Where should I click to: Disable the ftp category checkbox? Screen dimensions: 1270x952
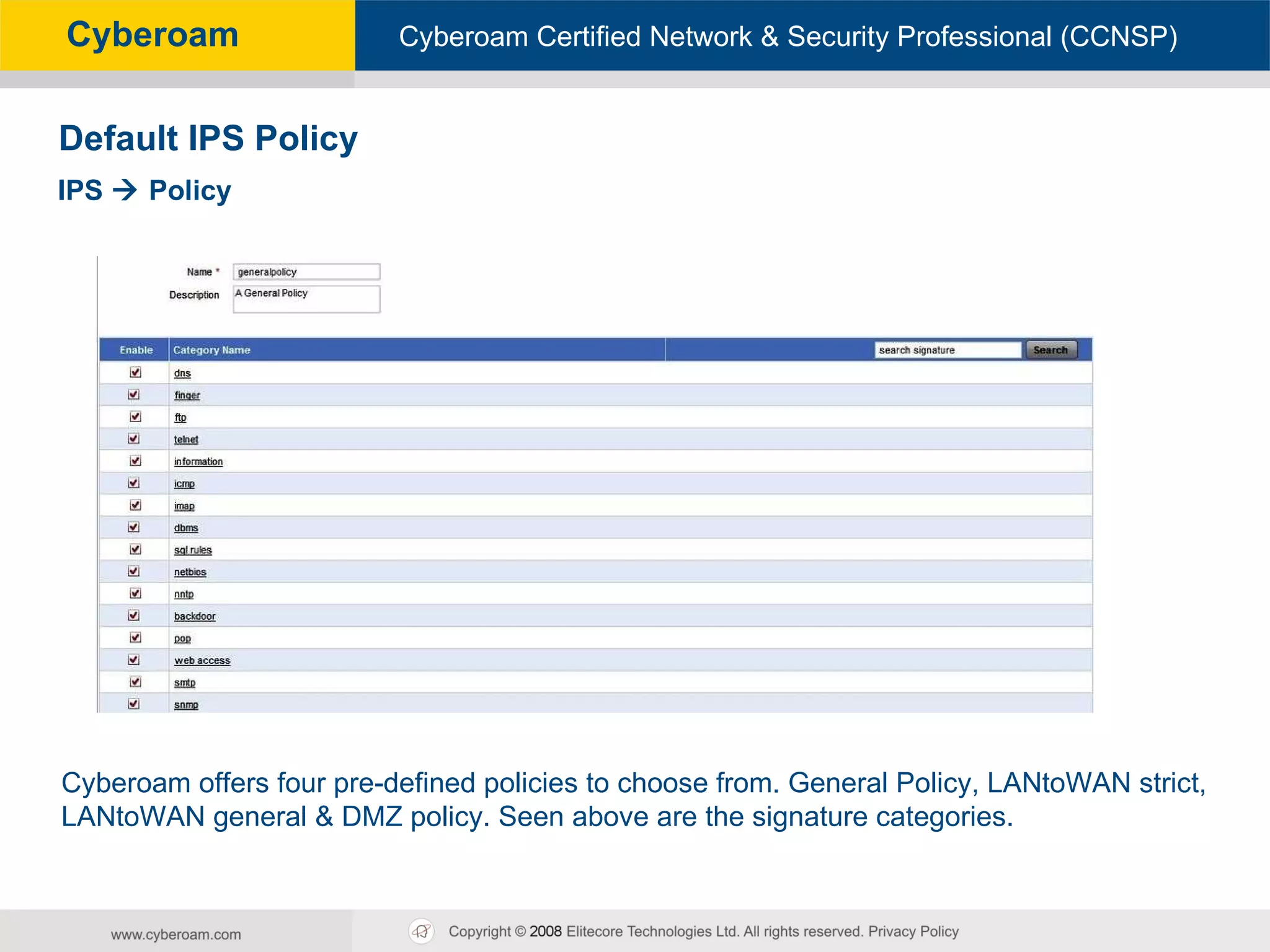(x=136, y=416)
